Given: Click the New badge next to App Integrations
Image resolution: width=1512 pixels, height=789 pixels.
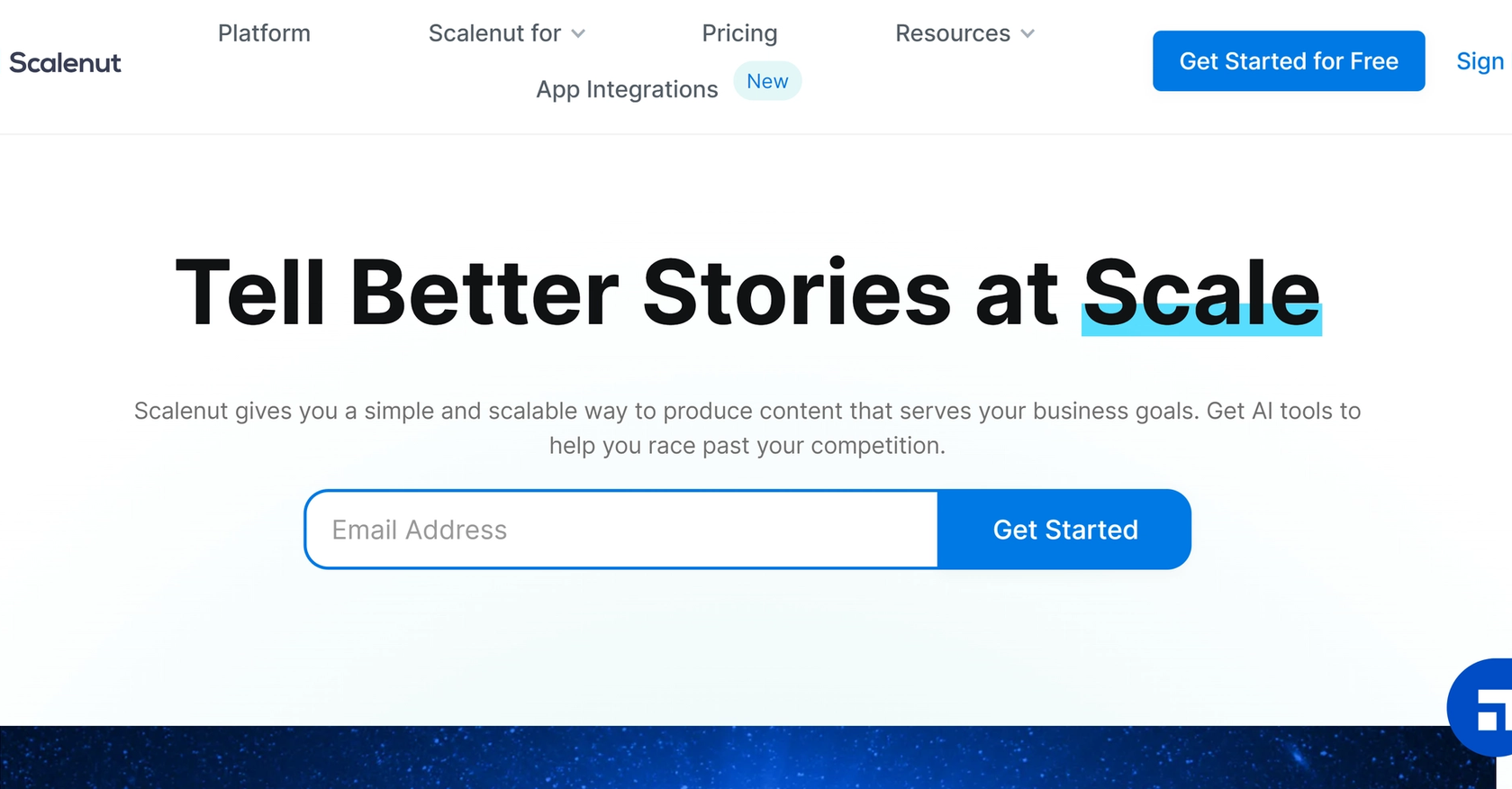Looking at the screenshot, I should click(767, 81).
